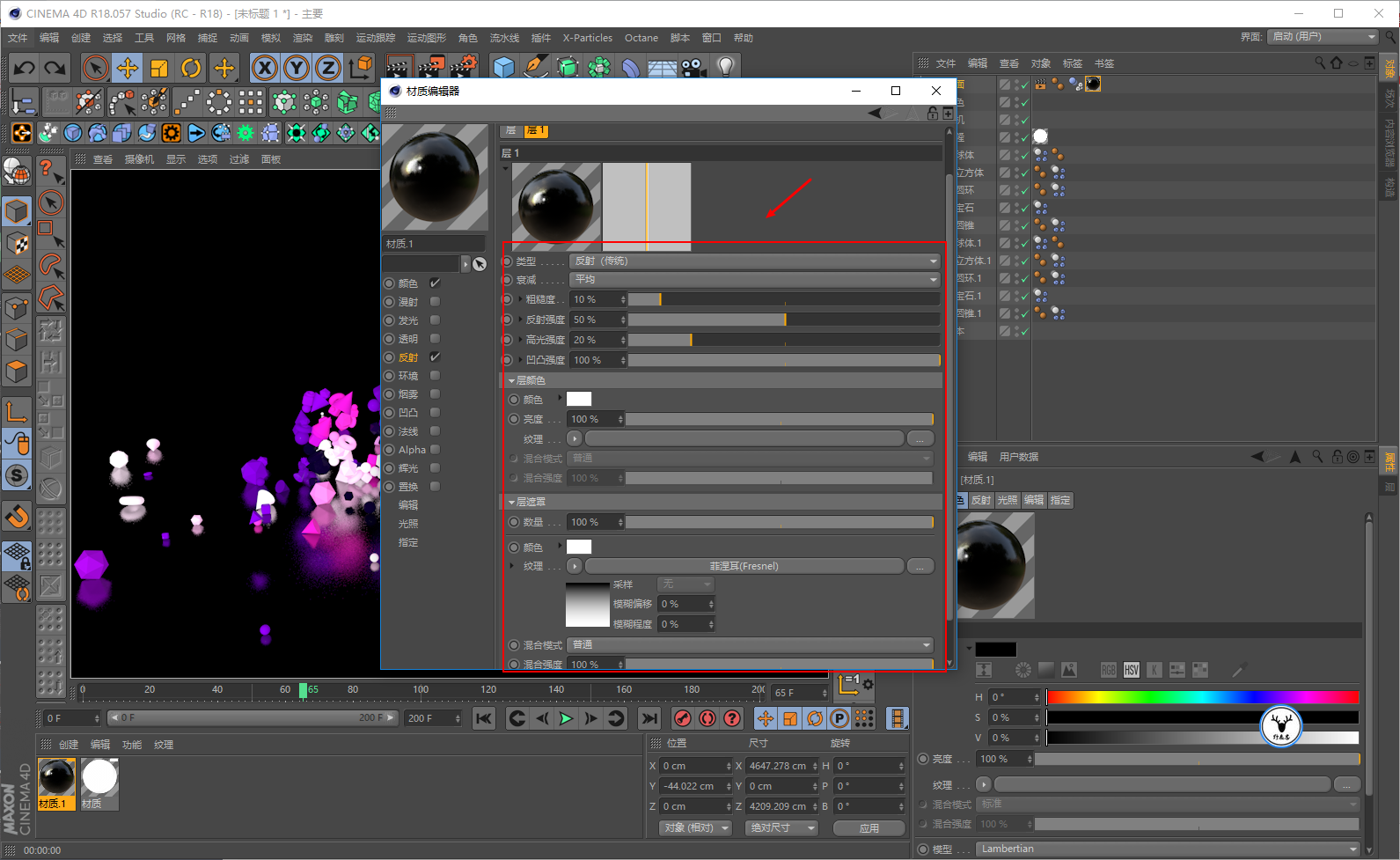Enable the Alpha channel checkbox
The width and height of the screenshot is (1400, 860).
[435, 450]
